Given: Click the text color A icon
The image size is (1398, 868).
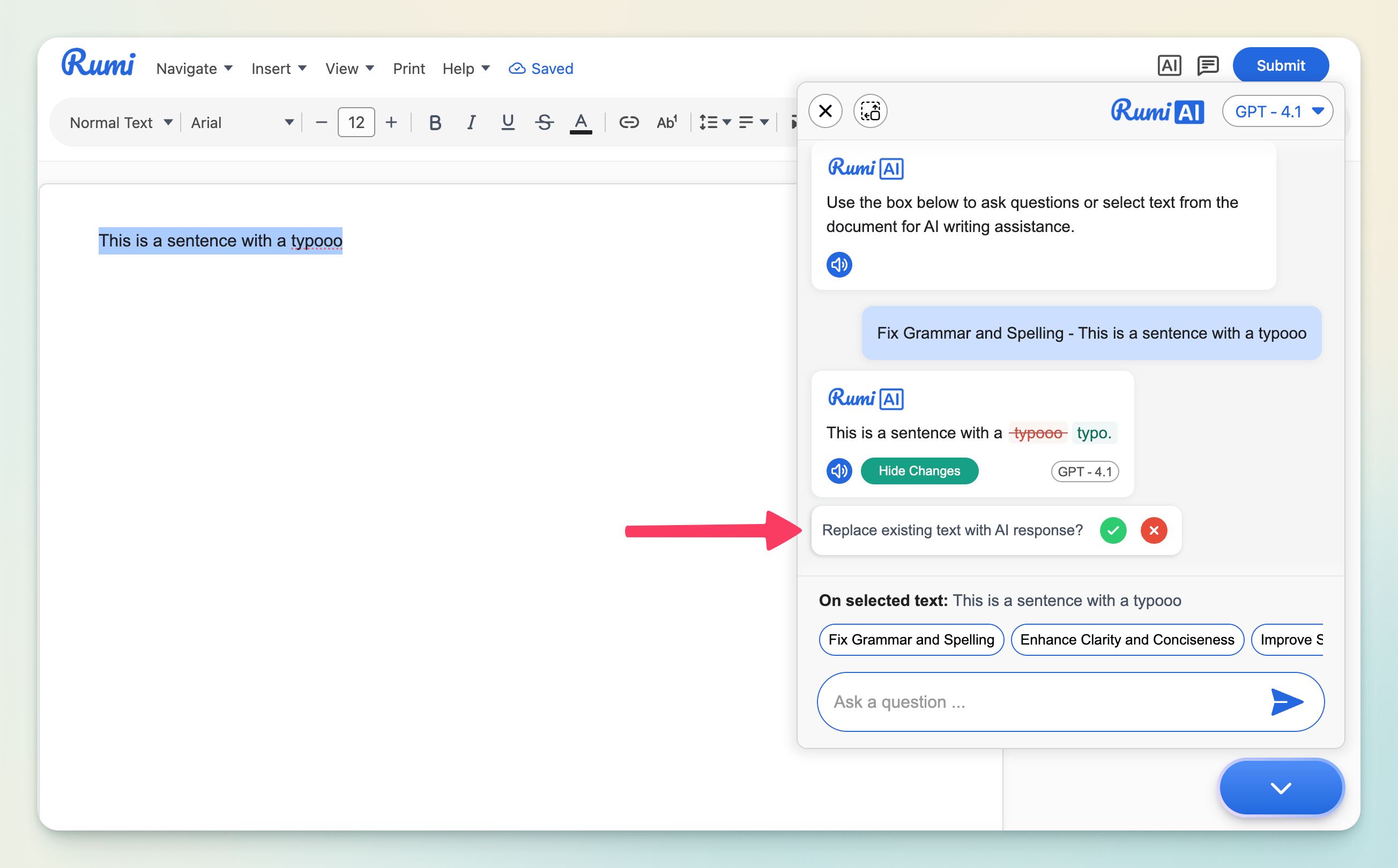Looking at the screenshot, I should coord(581,122).
